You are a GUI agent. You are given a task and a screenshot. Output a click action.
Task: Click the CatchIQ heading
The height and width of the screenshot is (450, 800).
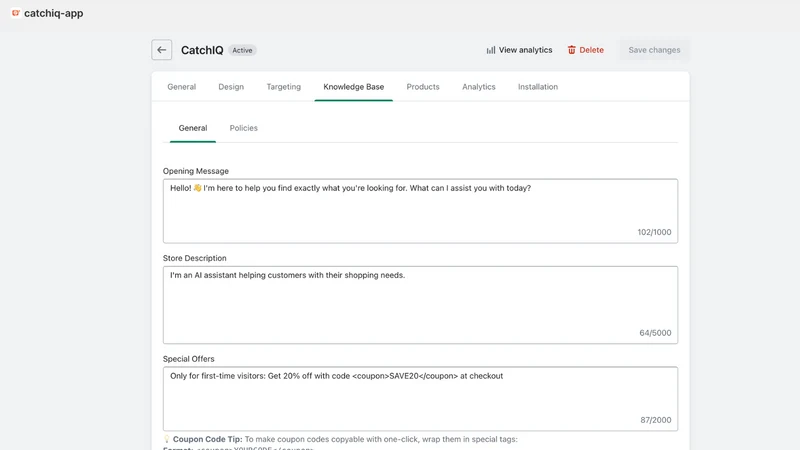(202, 50)
